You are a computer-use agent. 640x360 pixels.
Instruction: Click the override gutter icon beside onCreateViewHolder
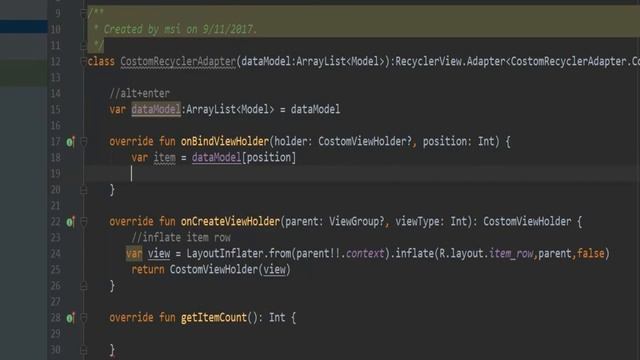[x=70, y=222]
